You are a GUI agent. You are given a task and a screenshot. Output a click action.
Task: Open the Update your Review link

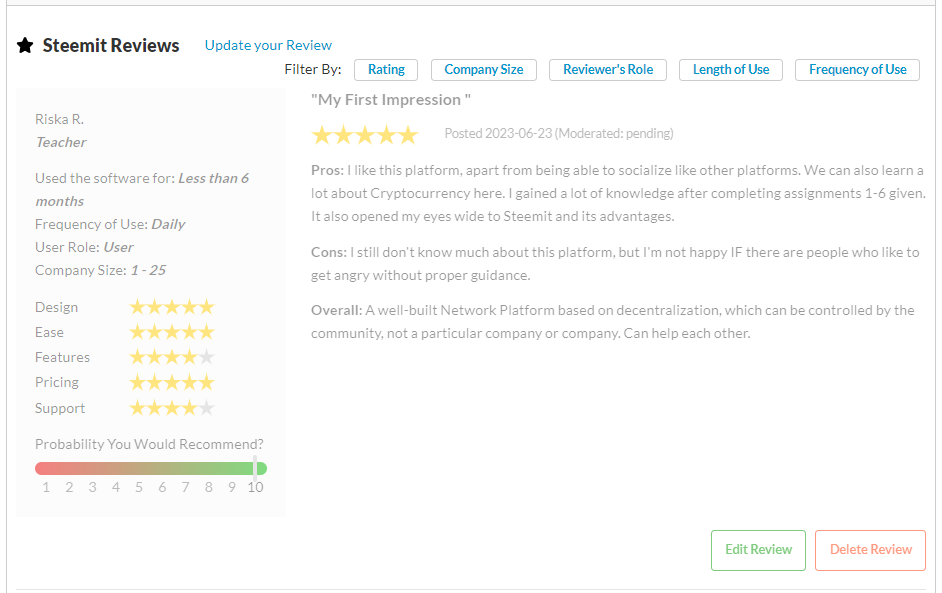click(x=268, y=45)
